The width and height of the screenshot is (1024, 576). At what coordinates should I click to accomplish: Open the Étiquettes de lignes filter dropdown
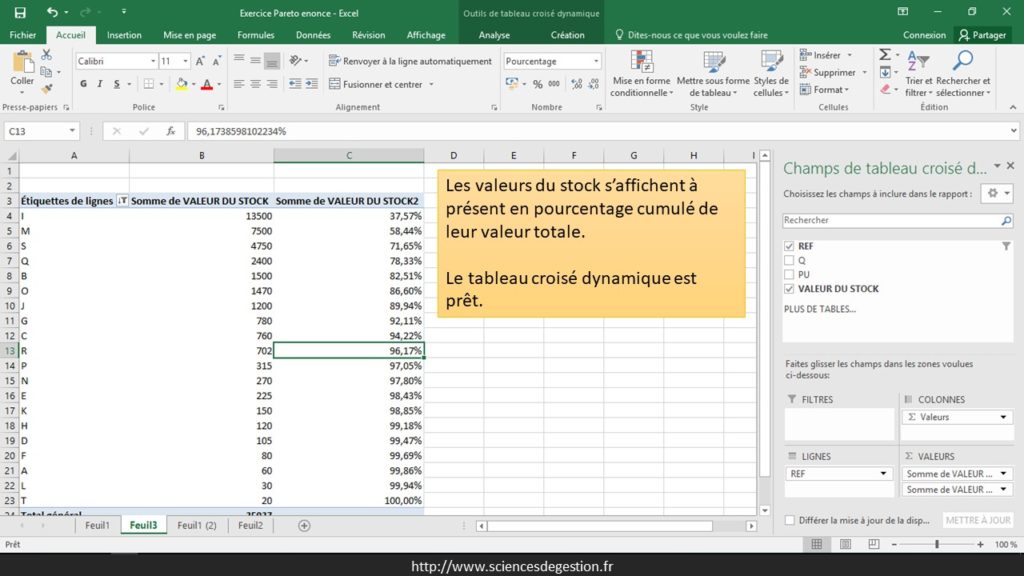[x=123, y=201]
